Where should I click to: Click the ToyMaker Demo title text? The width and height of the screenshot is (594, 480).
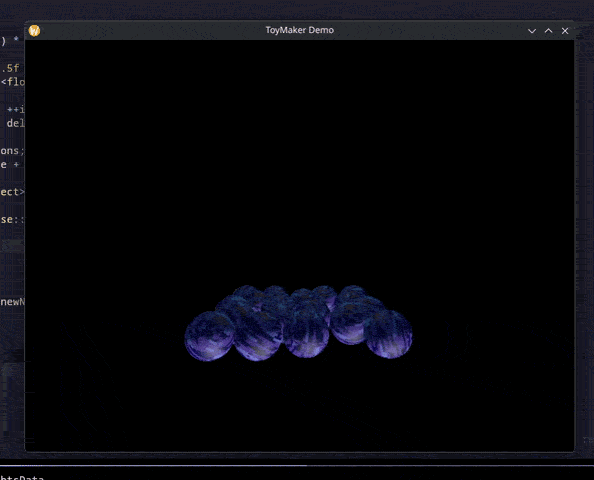tap(300, 30)
